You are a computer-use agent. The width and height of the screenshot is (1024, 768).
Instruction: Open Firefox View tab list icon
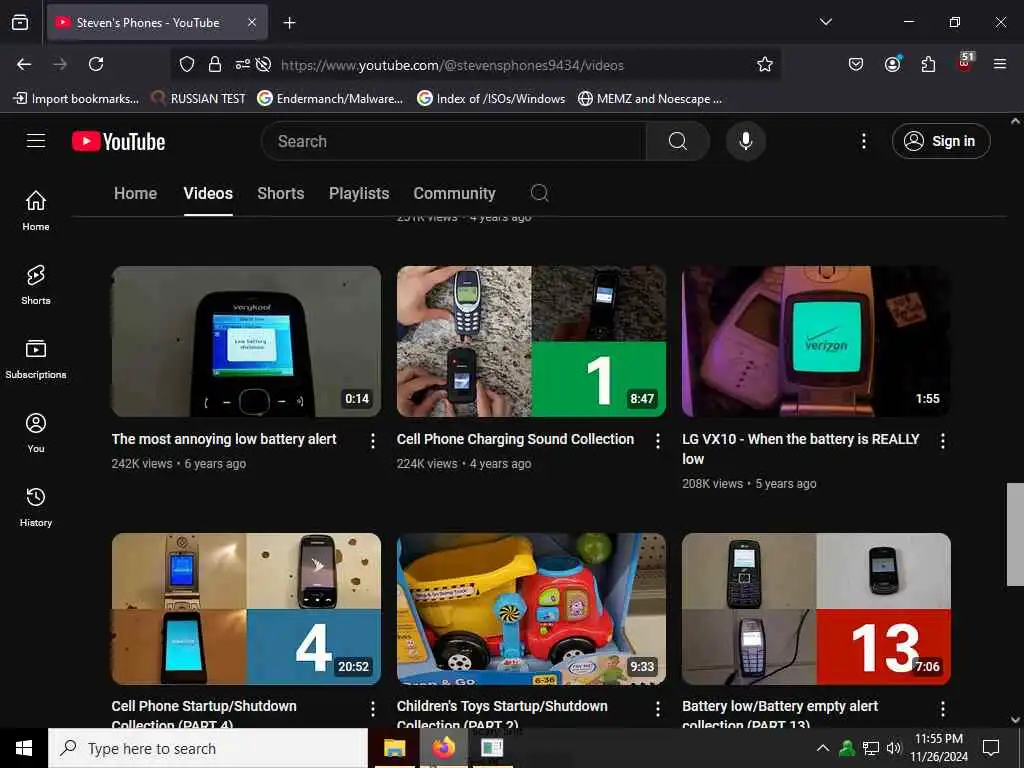20,22
